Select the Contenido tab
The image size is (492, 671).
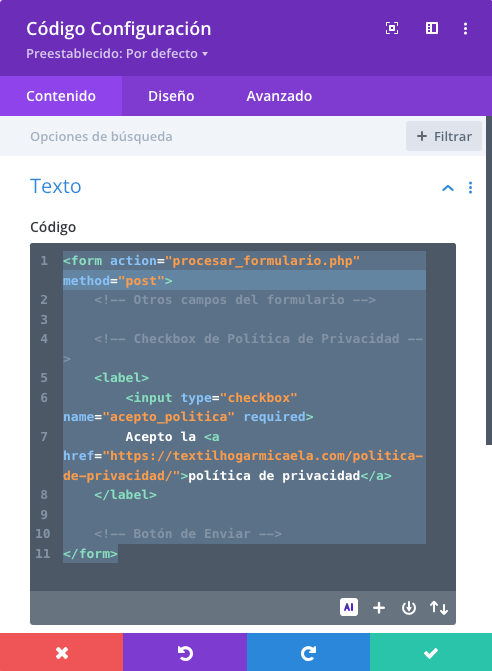click(x=61, y=96)
